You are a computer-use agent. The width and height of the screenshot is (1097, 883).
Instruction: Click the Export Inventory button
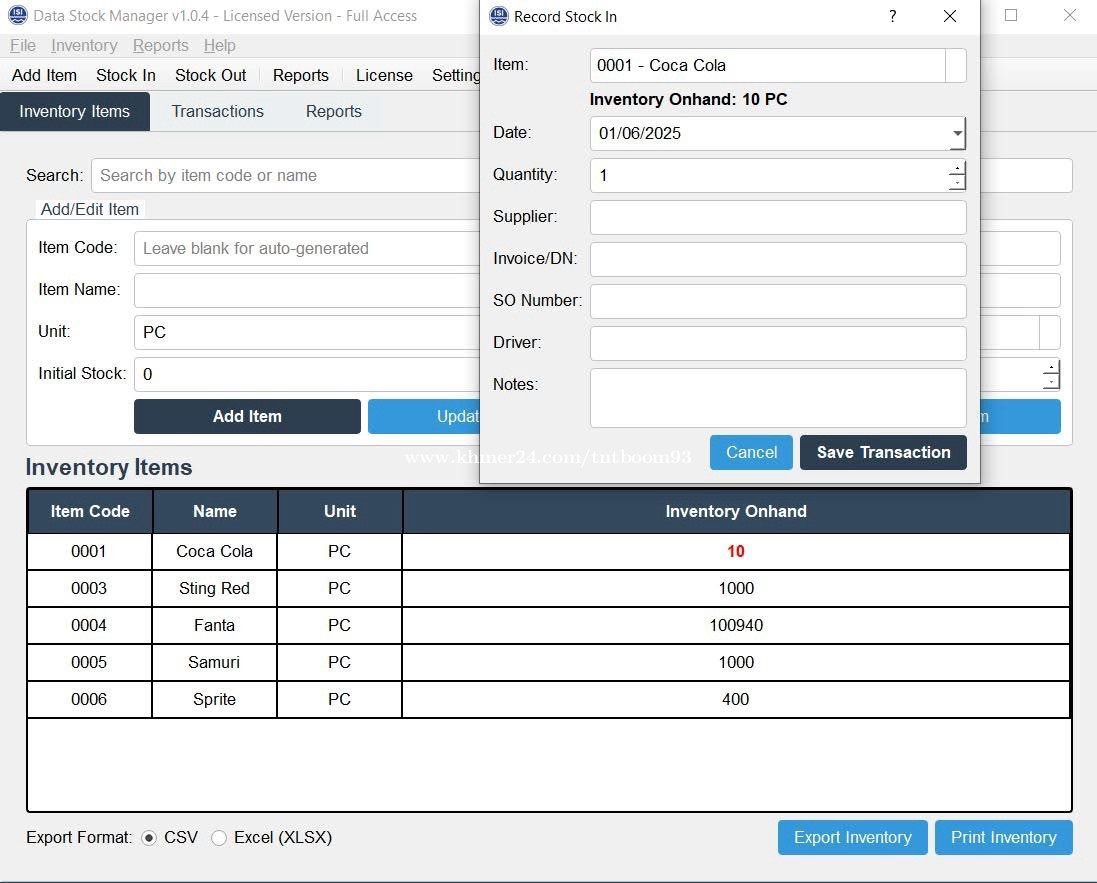pos(853,838)
